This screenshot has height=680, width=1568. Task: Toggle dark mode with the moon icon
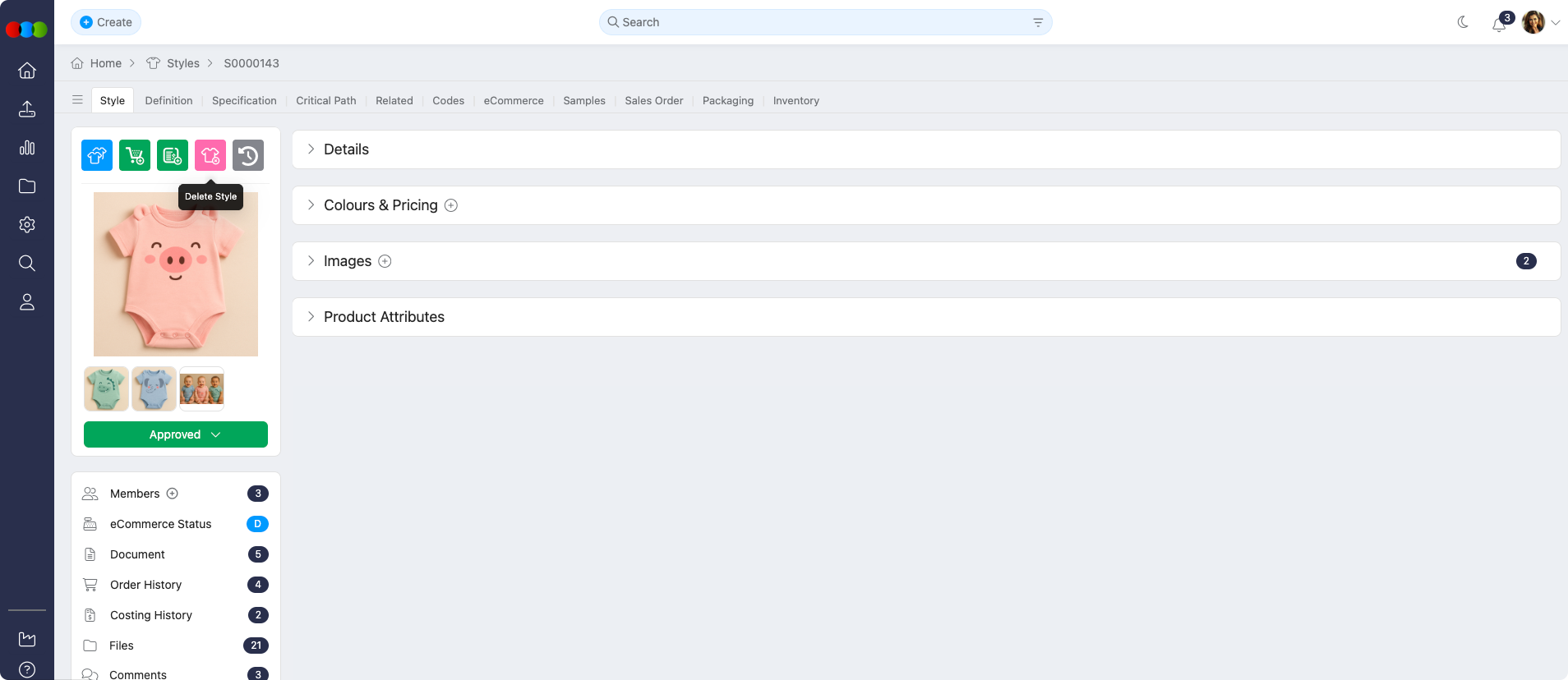point(1463,22)
